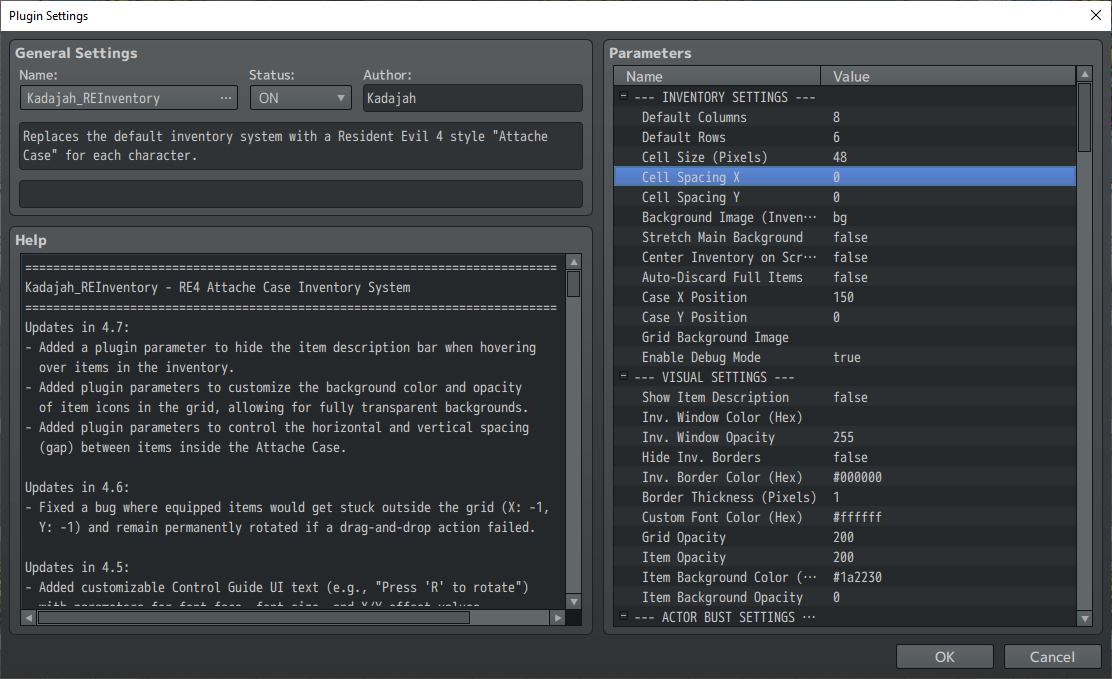
Task: Select the Case X Position parameter
Action: (x=845, y=297)
